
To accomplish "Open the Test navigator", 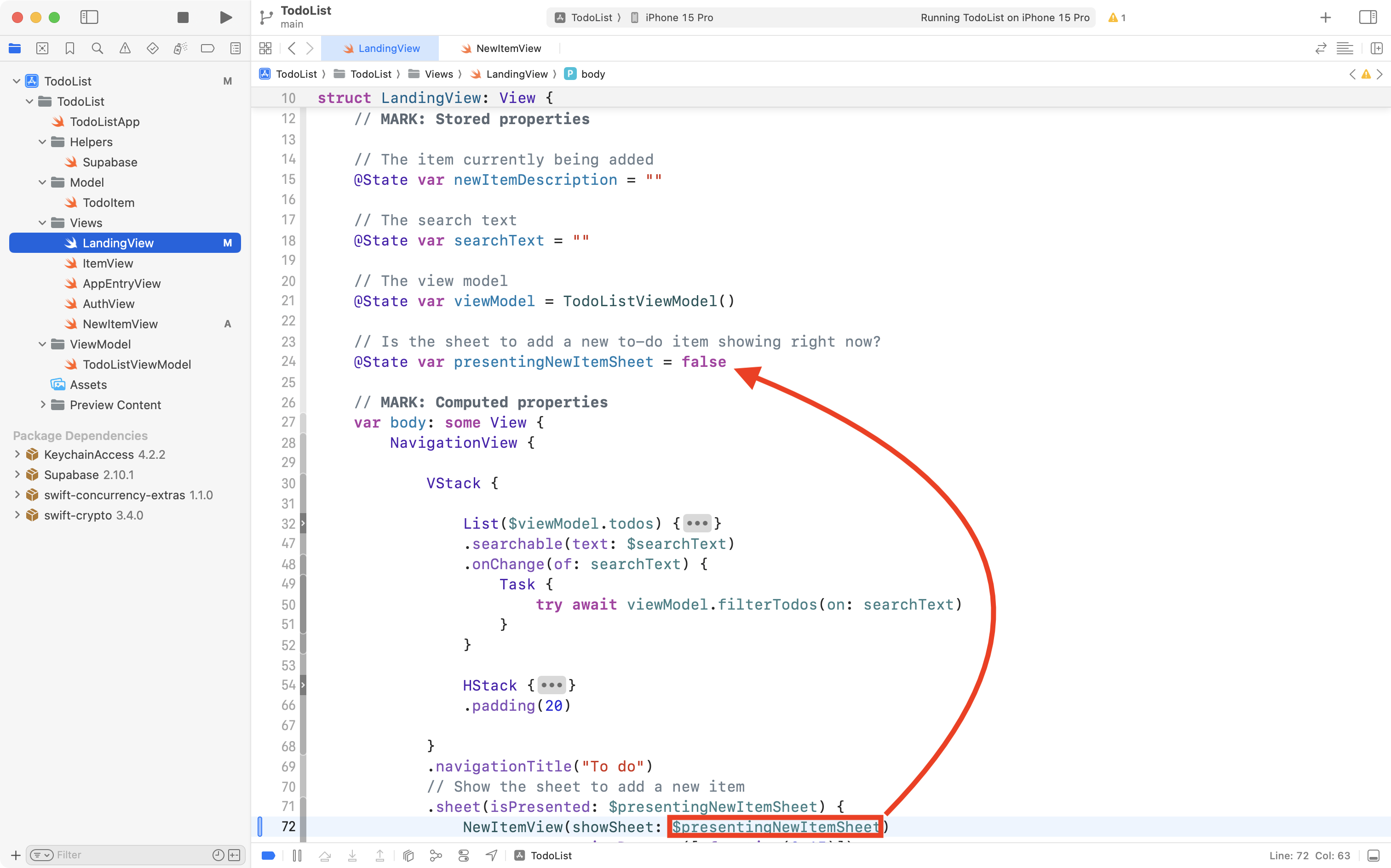I will 153,48.
